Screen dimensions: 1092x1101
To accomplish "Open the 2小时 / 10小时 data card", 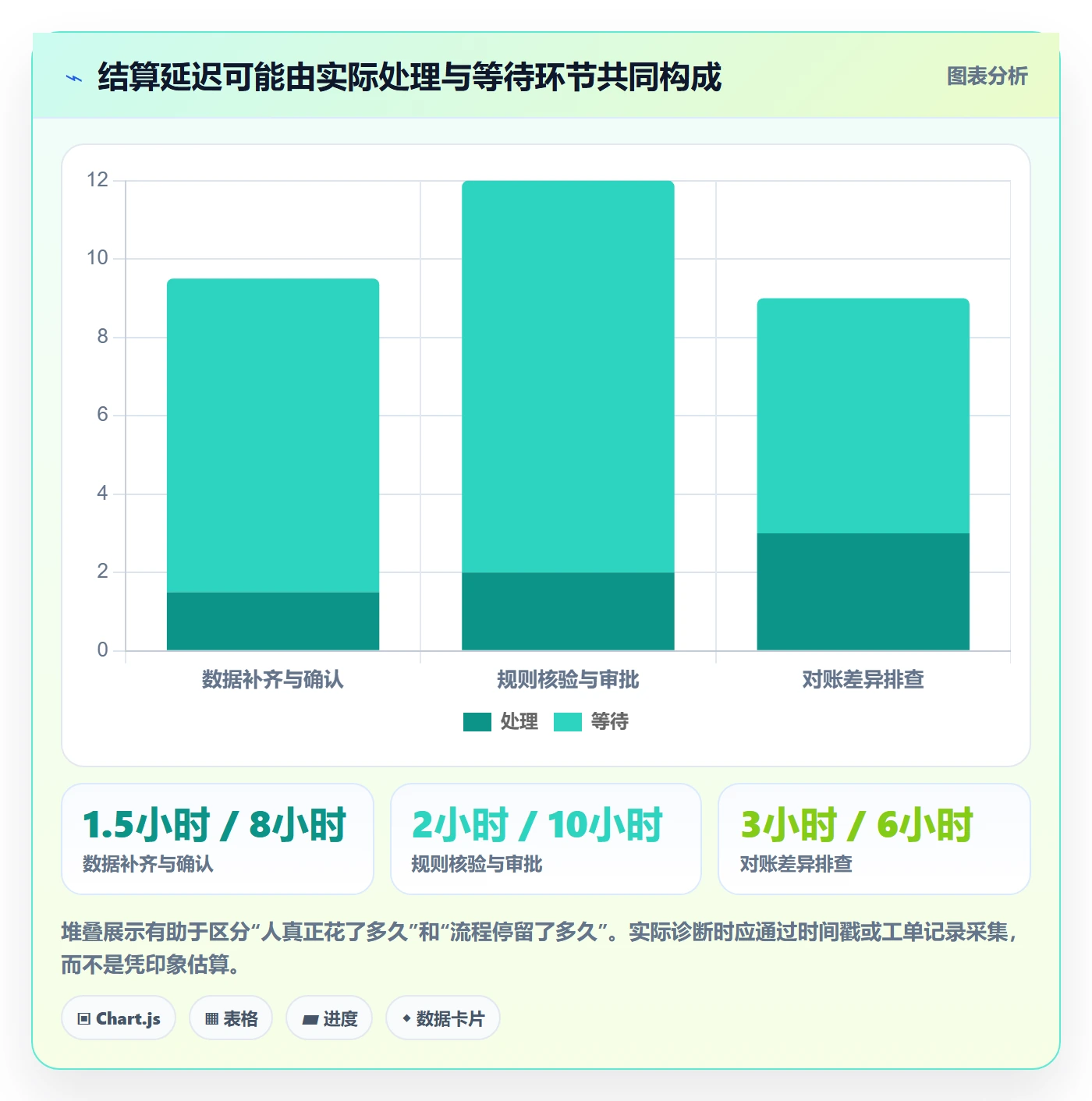I will click(546, 839).
